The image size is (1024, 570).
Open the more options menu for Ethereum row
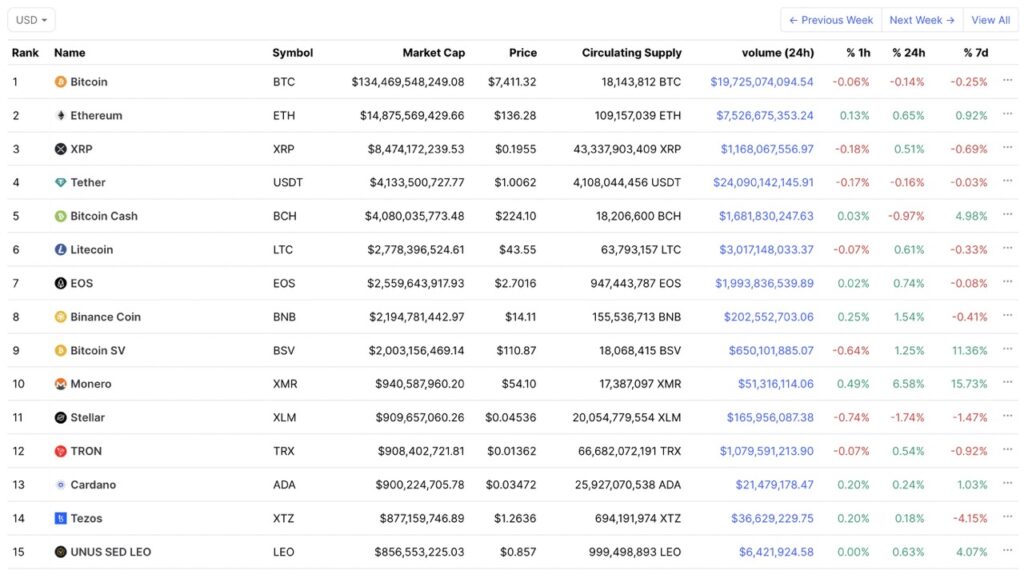[1008, 114]
